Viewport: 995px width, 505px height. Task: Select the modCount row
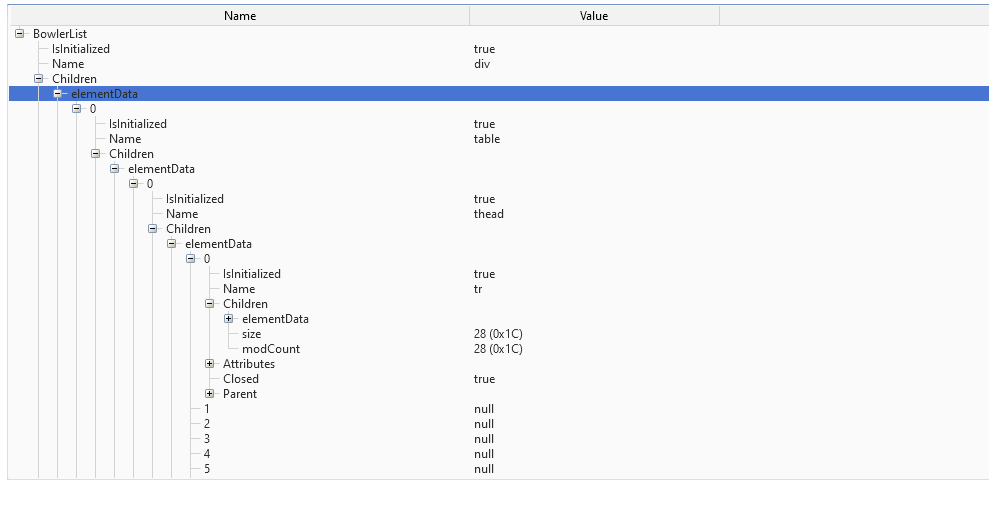click(271, 349)
